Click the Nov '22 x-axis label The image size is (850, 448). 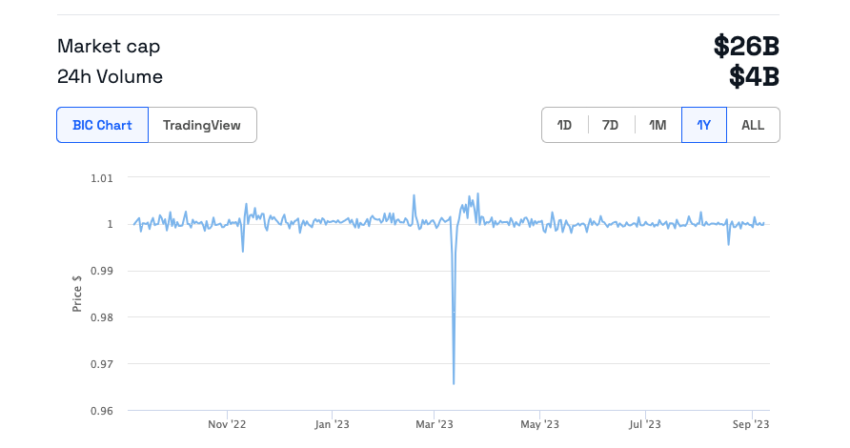pos(227,424)
